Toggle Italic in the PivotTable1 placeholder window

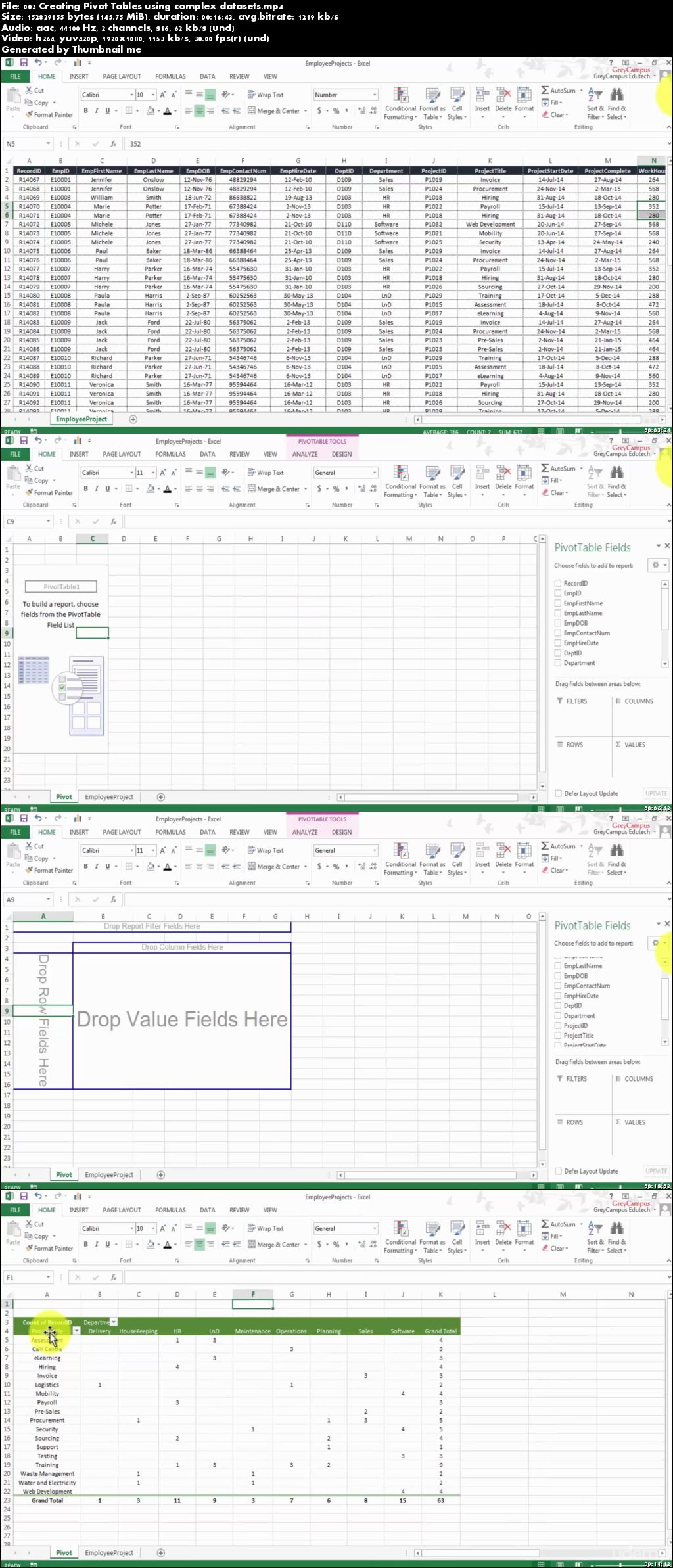coord(97,489)
